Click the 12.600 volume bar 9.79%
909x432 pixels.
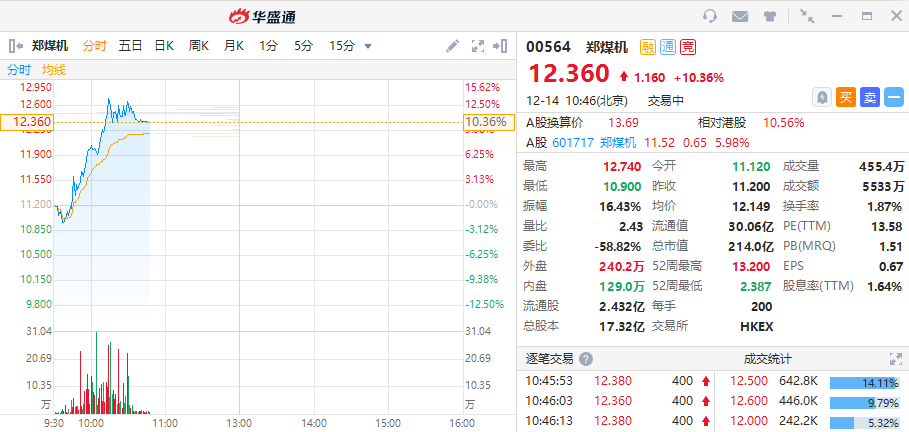864,402
